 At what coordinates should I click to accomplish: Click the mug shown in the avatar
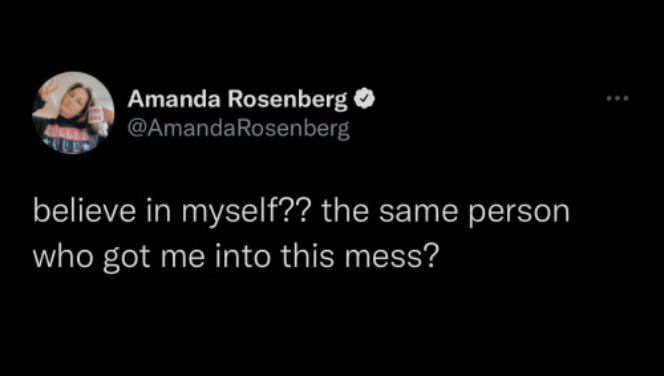[97, 113]
